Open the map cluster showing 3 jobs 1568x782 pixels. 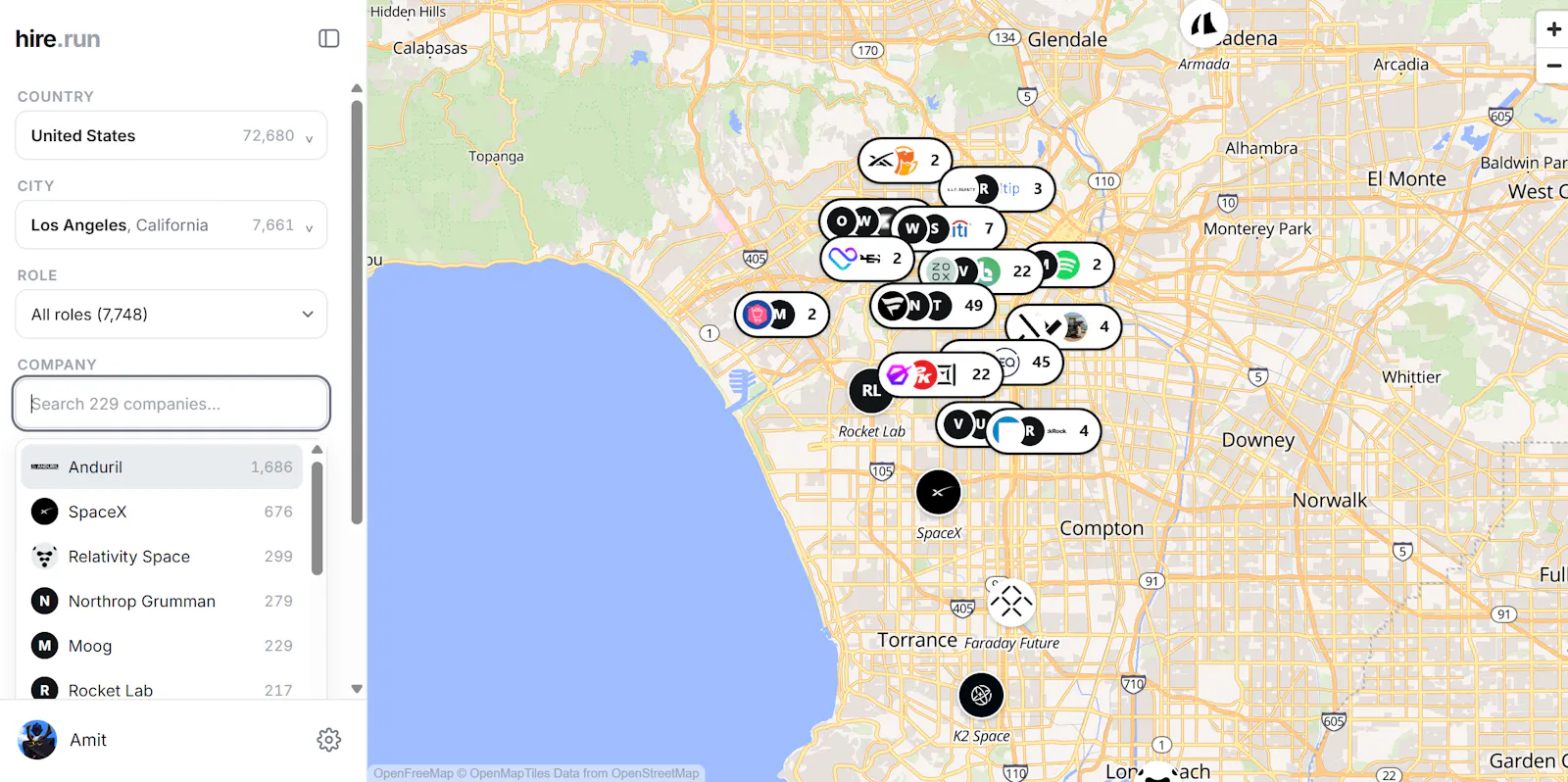(997, 189)
